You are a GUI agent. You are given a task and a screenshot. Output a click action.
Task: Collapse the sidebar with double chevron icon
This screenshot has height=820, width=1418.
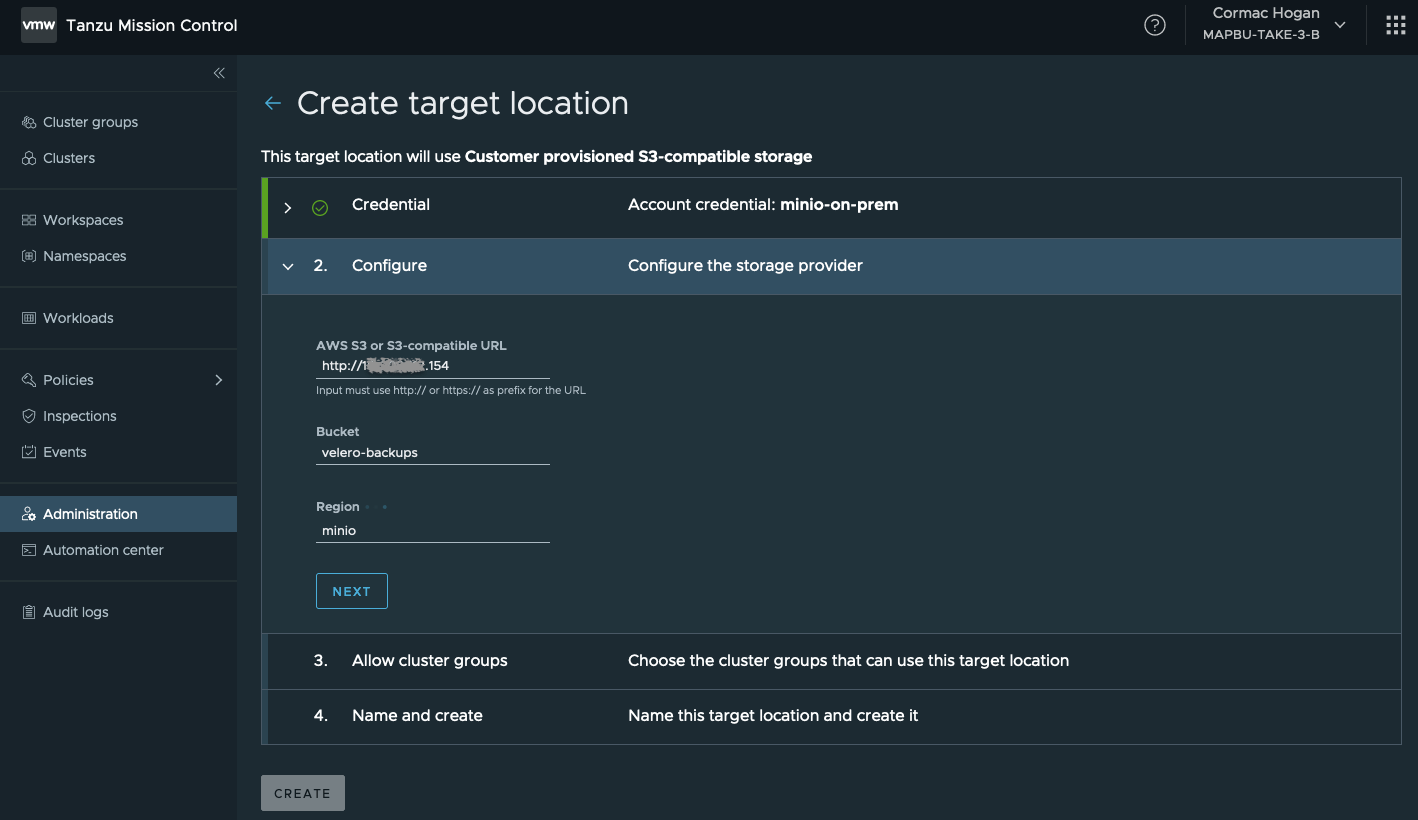[x=219, y=73]
